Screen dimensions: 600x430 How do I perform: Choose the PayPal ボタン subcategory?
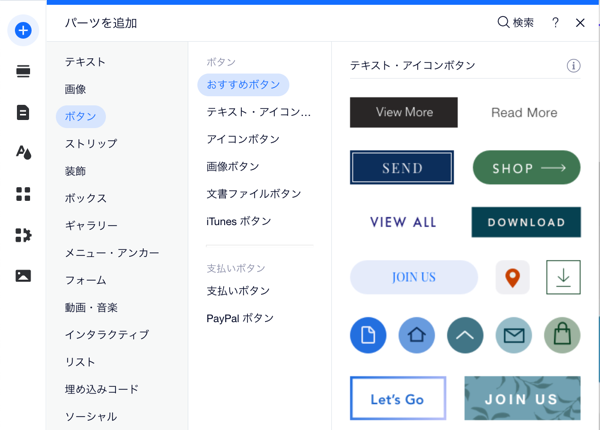240,318
